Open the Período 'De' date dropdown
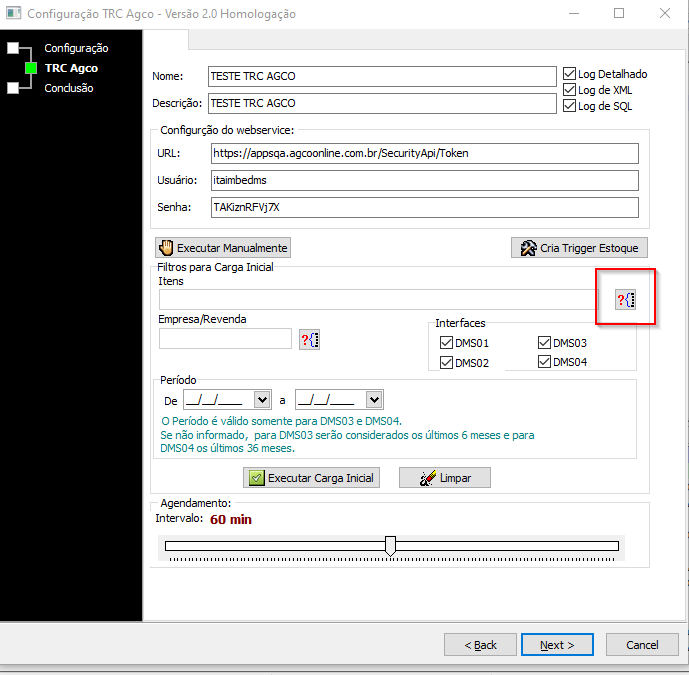This screenshot has height=675, width=689. (x=262, y=400)
